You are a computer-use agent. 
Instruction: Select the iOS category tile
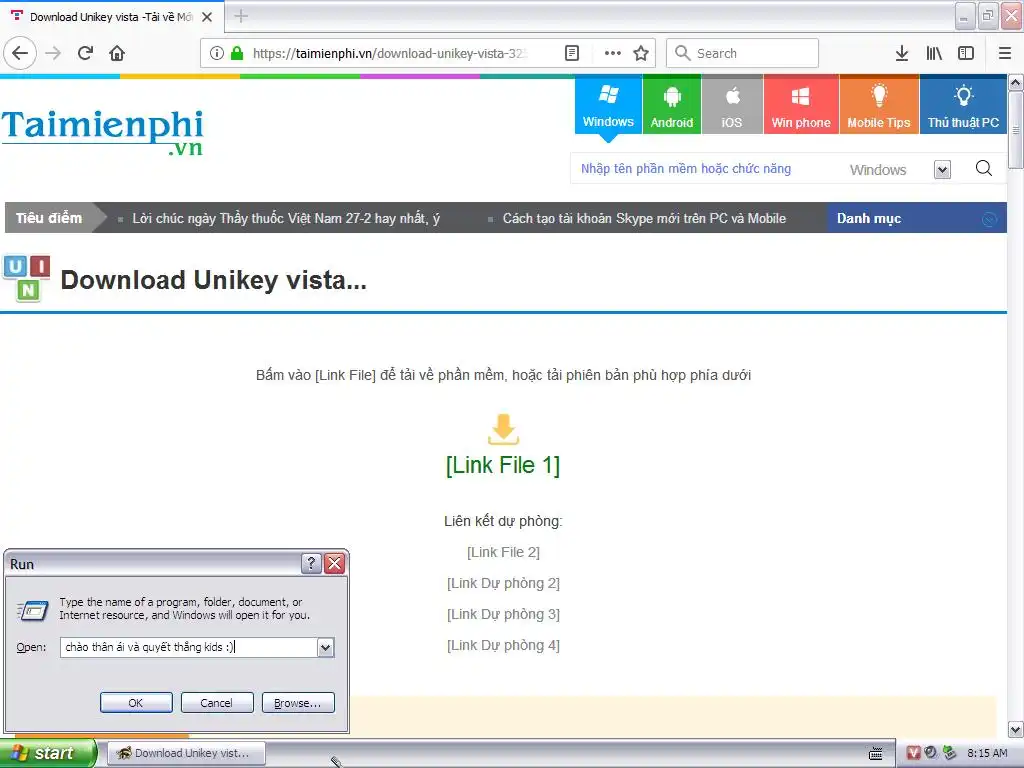click(731, 106)
